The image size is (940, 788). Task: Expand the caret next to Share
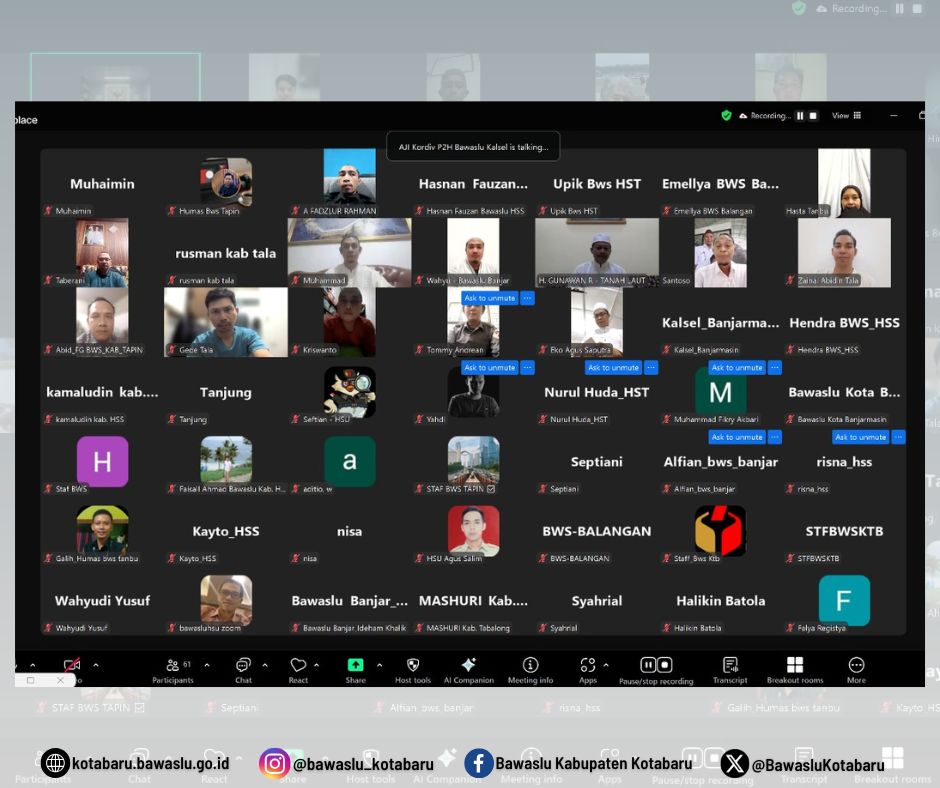coord(379,664)
